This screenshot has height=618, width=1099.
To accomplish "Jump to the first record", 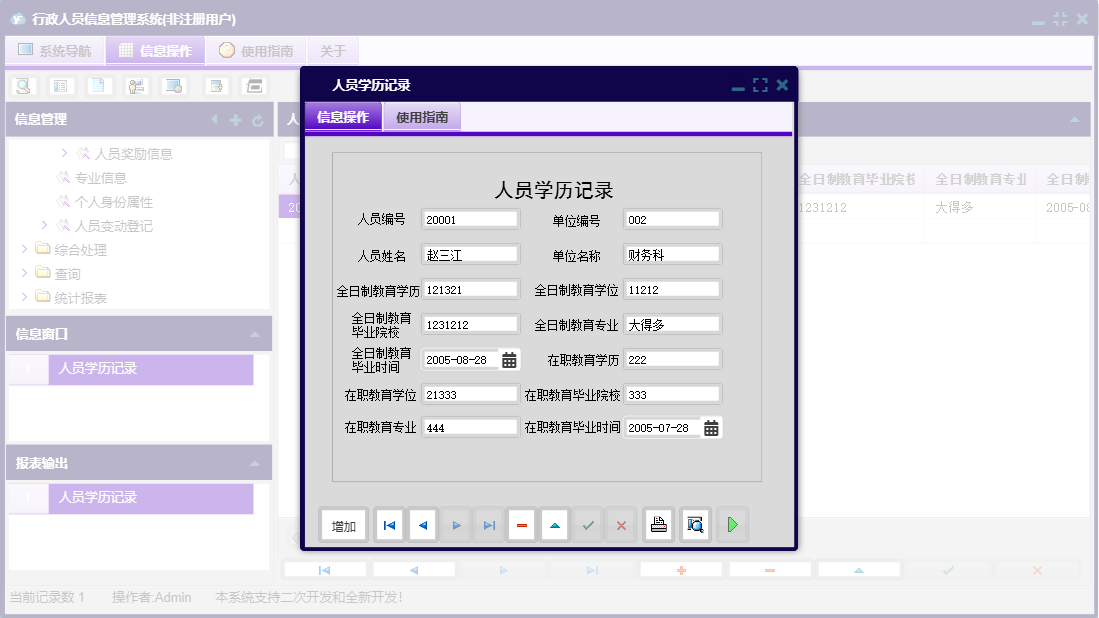I will coord(388,524).
